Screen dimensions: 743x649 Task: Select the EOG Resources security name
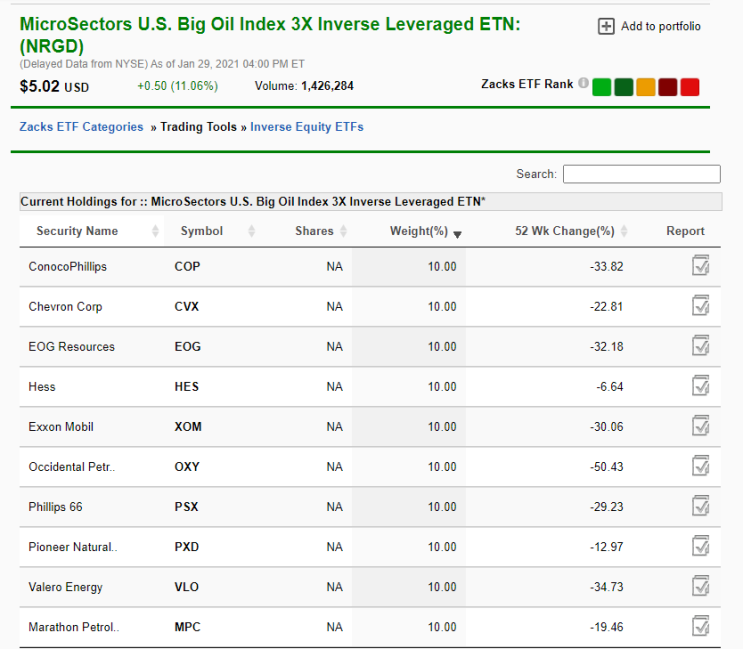(72, 346)
